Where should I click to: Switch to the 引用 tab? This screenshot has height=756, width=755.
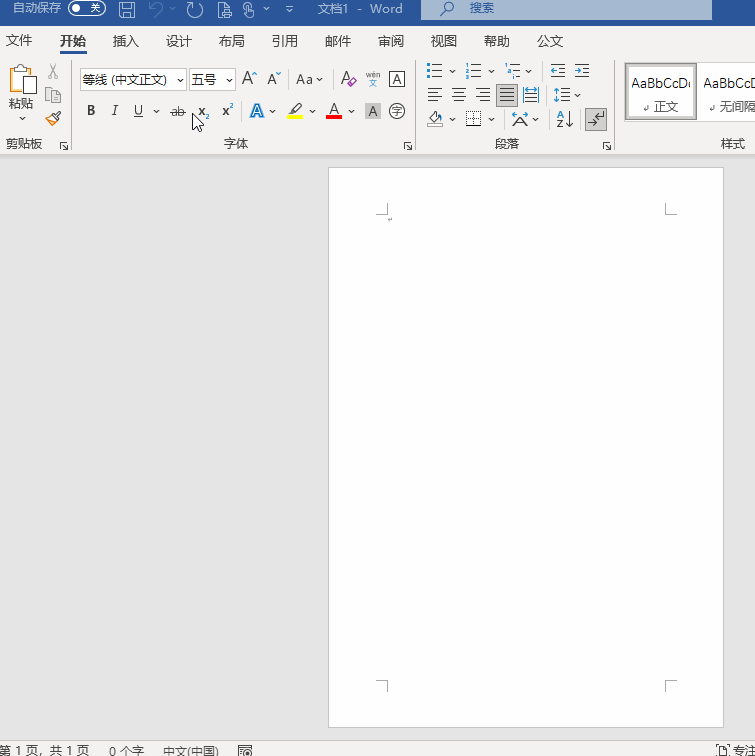[285, 41]
